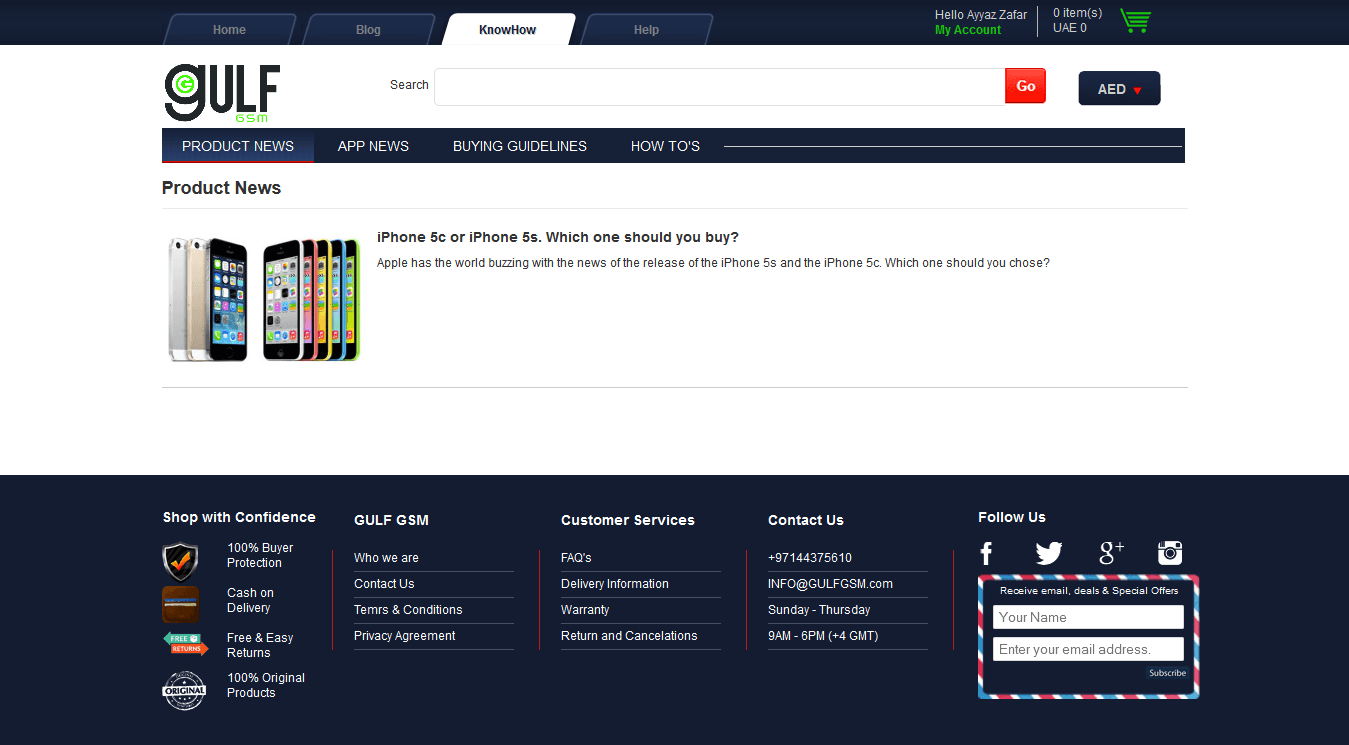Open the Twitter bird icon
The width and height of the screenshot is (1349, 745).
pyautogui.click(x=1049, y=553)
